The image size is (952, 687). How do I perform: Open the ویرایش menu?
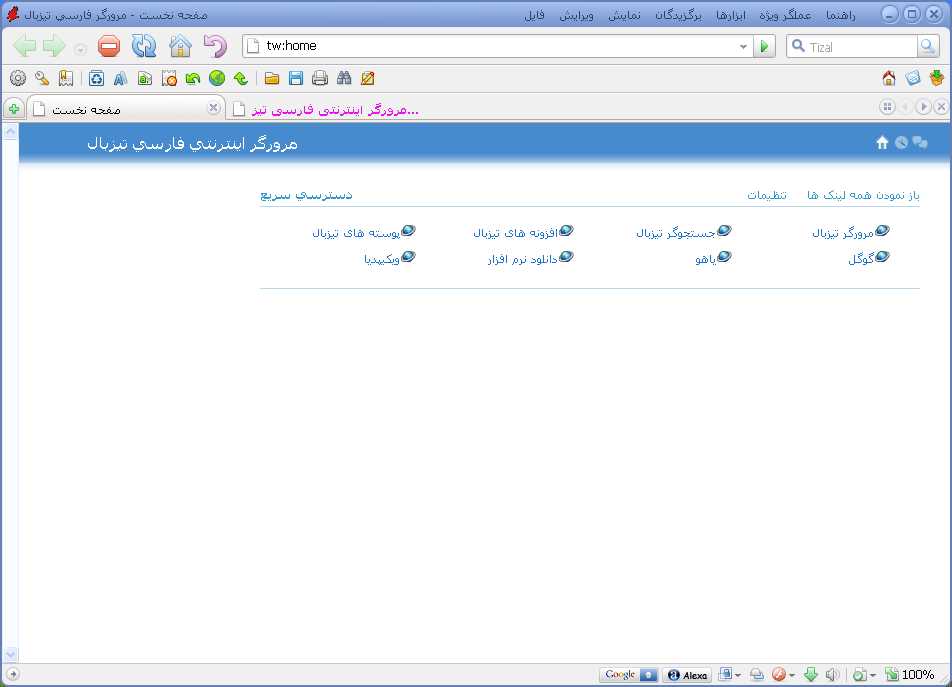coord(576,15)
